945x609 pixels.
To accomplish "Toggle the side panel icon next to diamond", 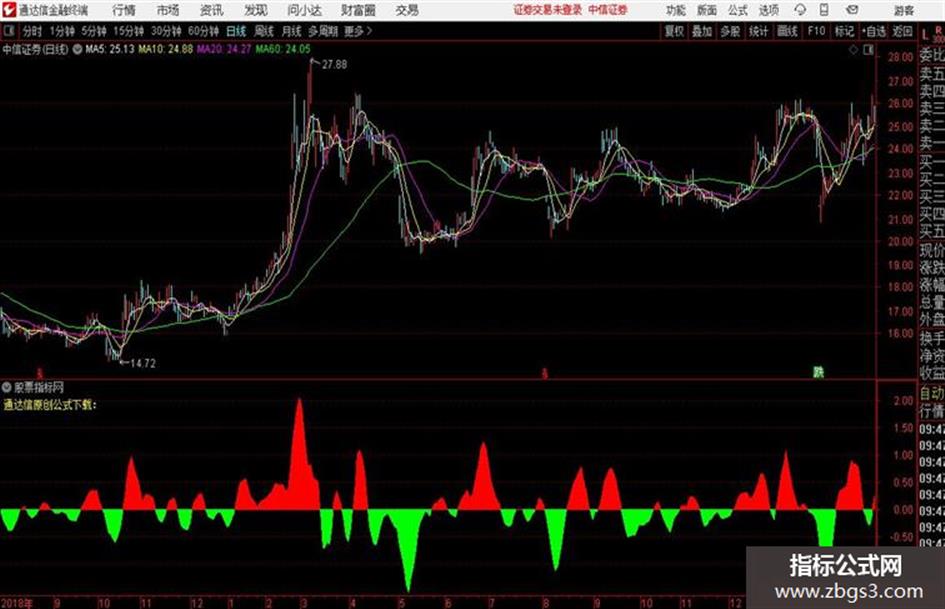I will [868, 50].
